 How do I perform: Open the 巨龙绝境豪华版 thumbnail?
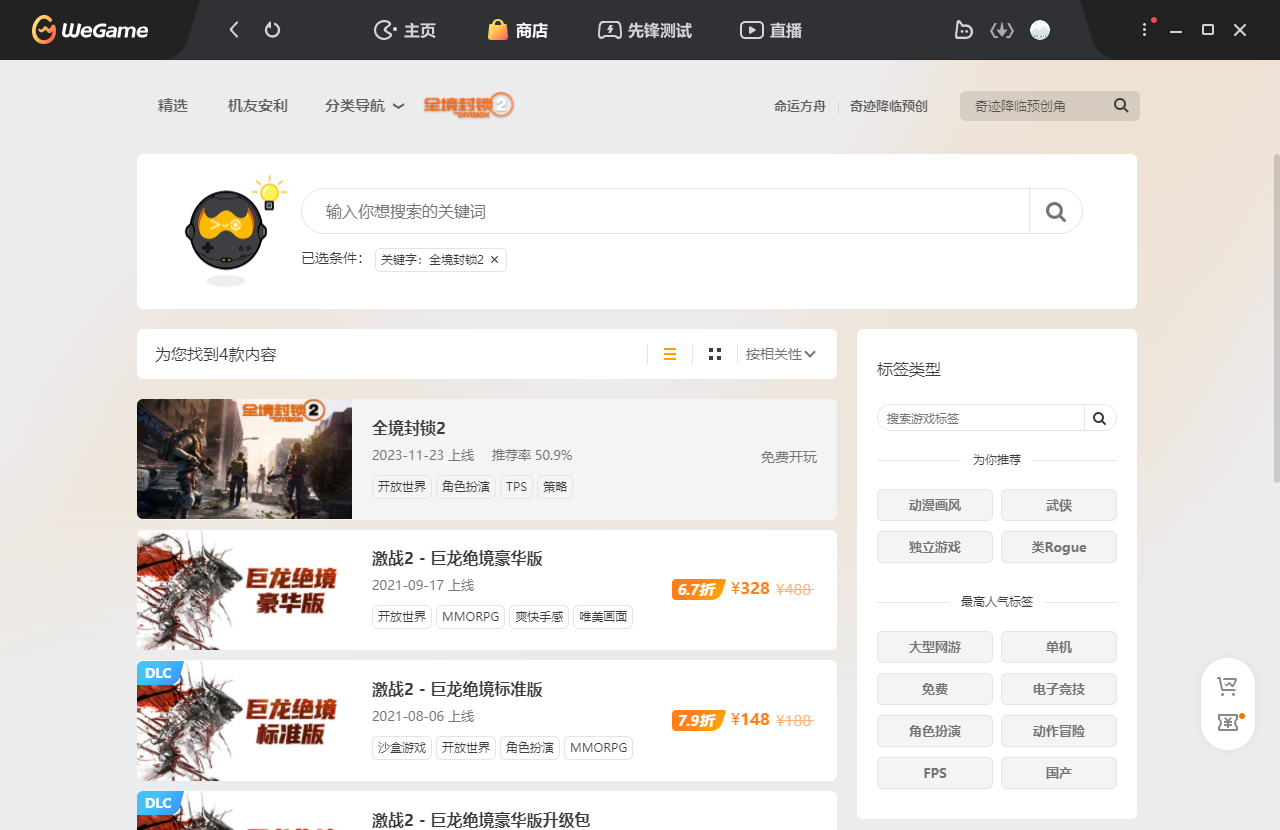[244, 590]
